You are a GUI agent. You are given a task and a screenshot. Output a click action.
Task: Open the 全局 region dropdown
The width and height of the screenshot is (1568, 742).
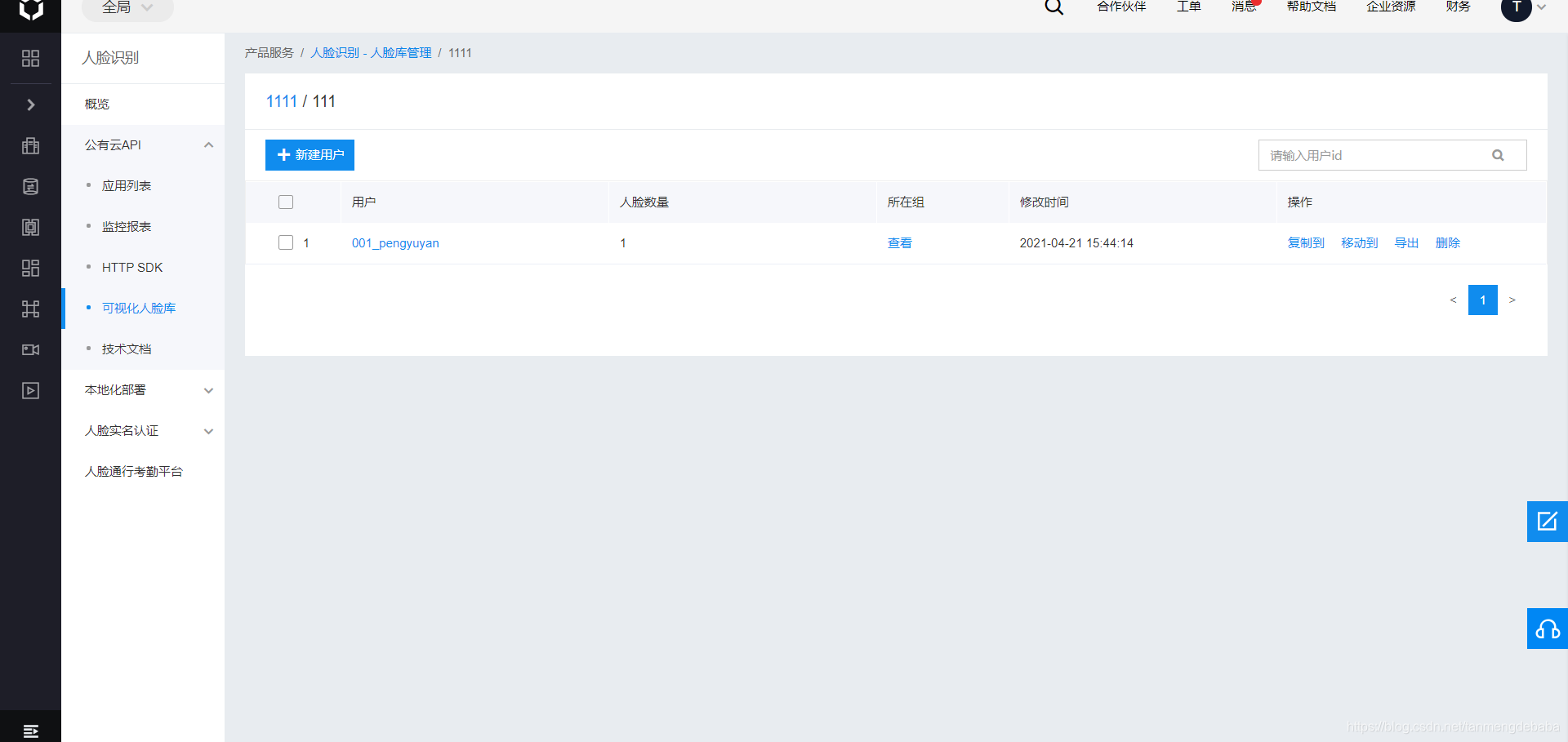(127, 8)
